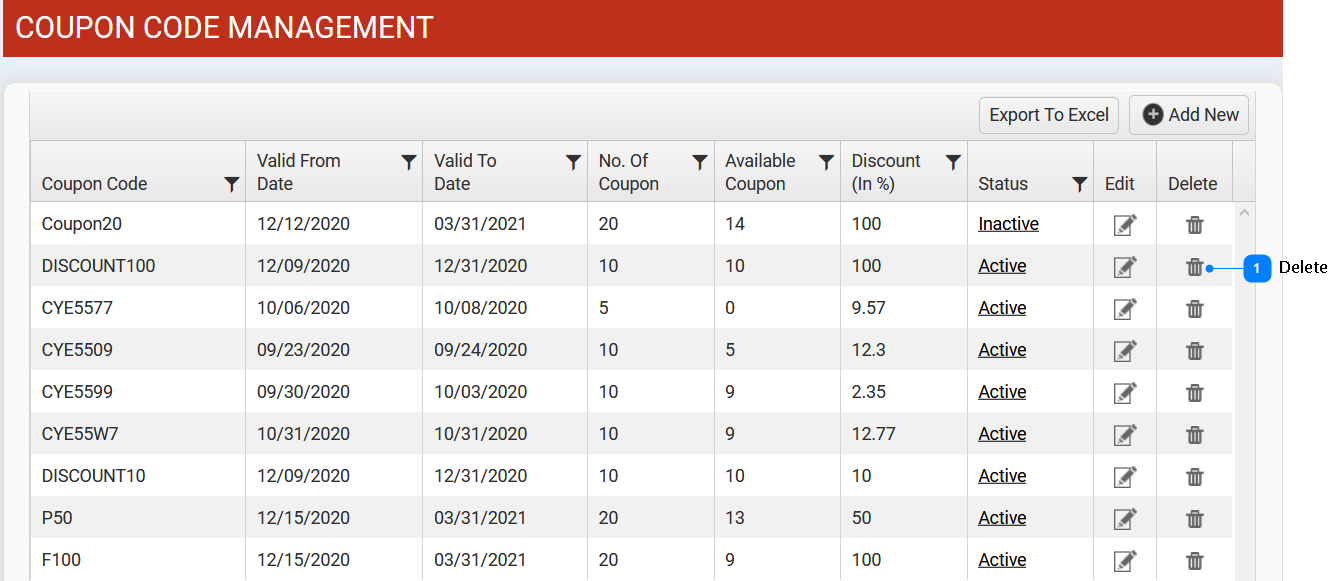The height and width of the screenshot is (581, 1335).
Task: Toggle Active status for CYE5599
Action: [1002, 392]
